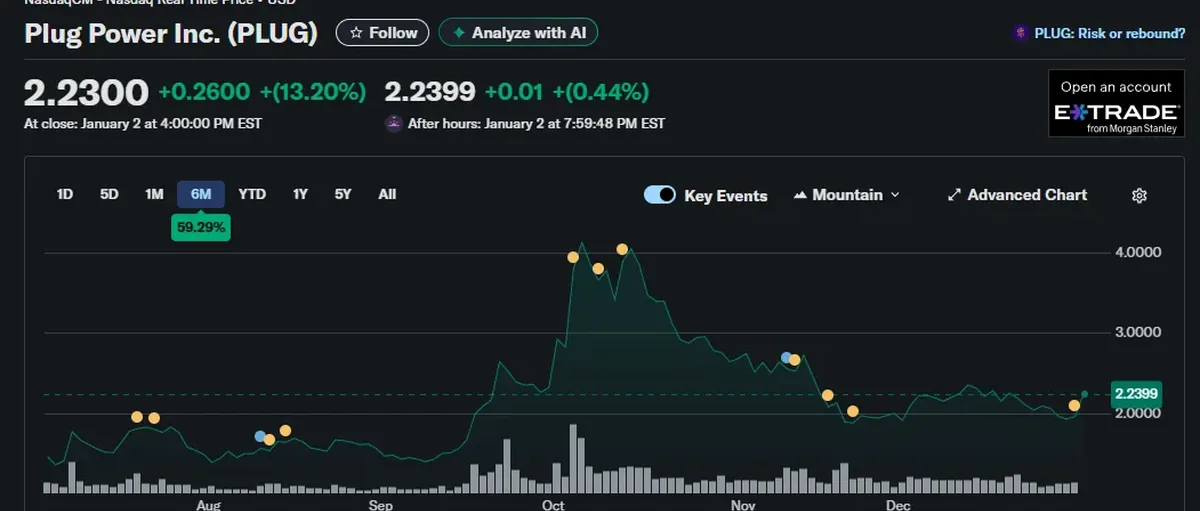Show All-time chart range
This screenshot has width=1200, height=511.
pos(387,194)
